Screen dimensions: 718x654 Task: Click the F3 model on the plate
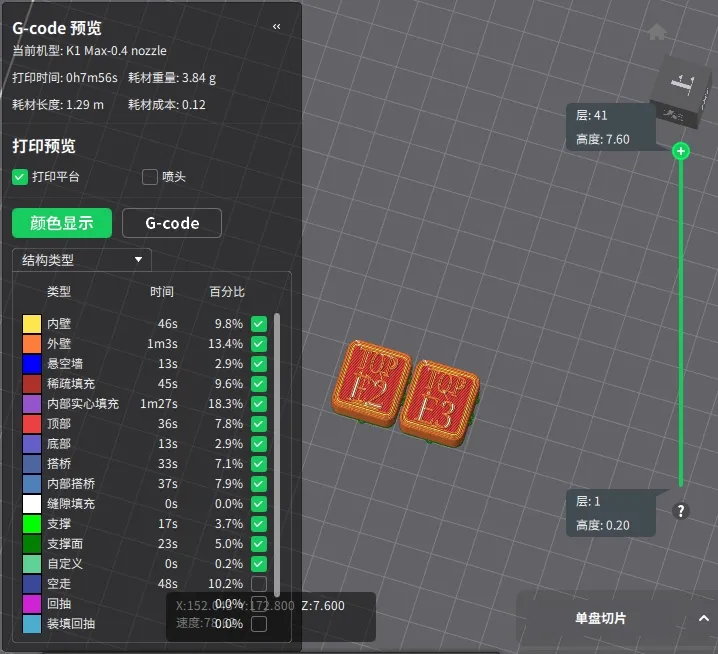point(439,399)
